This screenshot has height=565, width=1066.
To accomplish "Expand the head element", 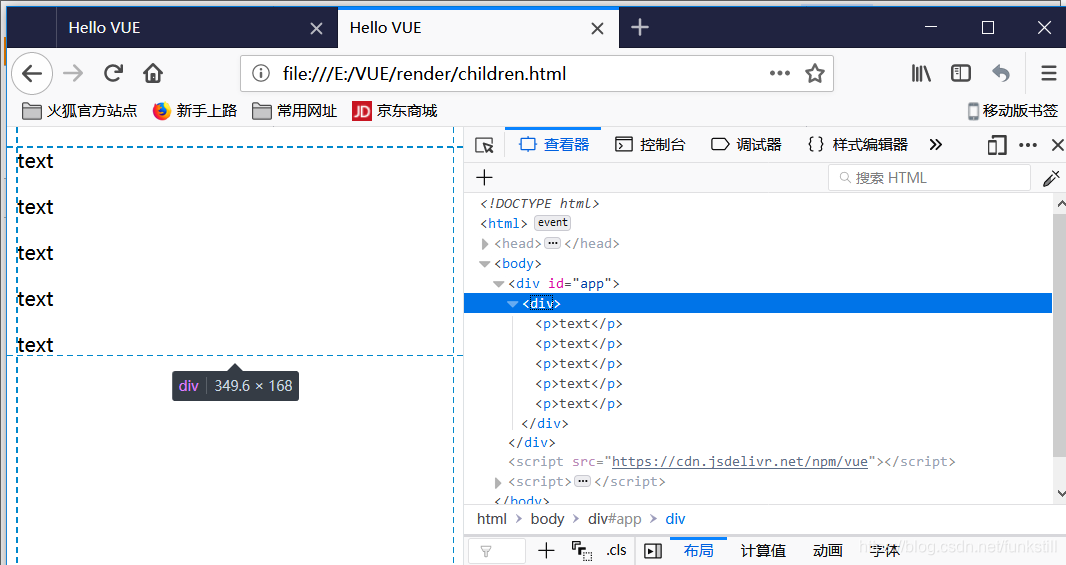I will [485, 243].
